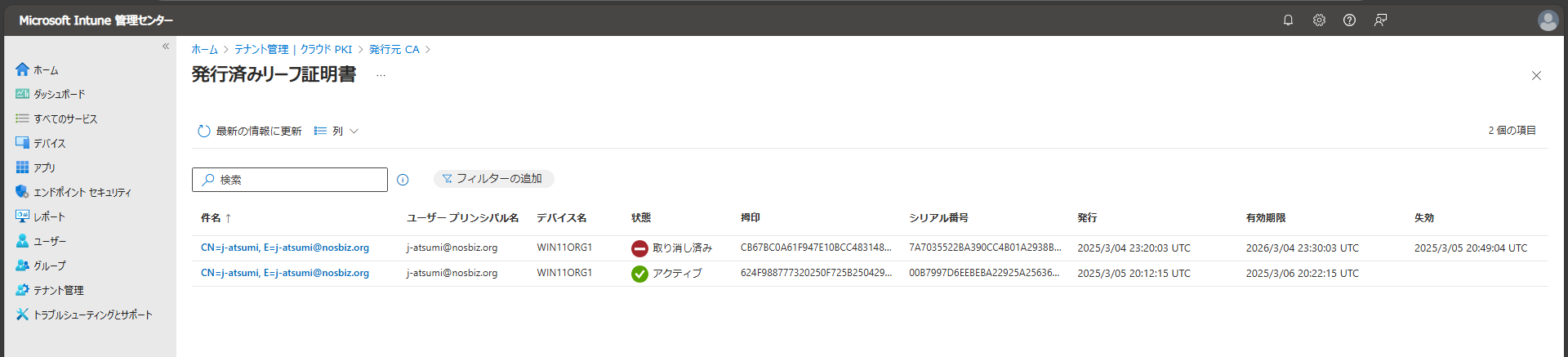Open the settings gear icon
Screen dimensions: 1568x357
[x=1319, y=20]
